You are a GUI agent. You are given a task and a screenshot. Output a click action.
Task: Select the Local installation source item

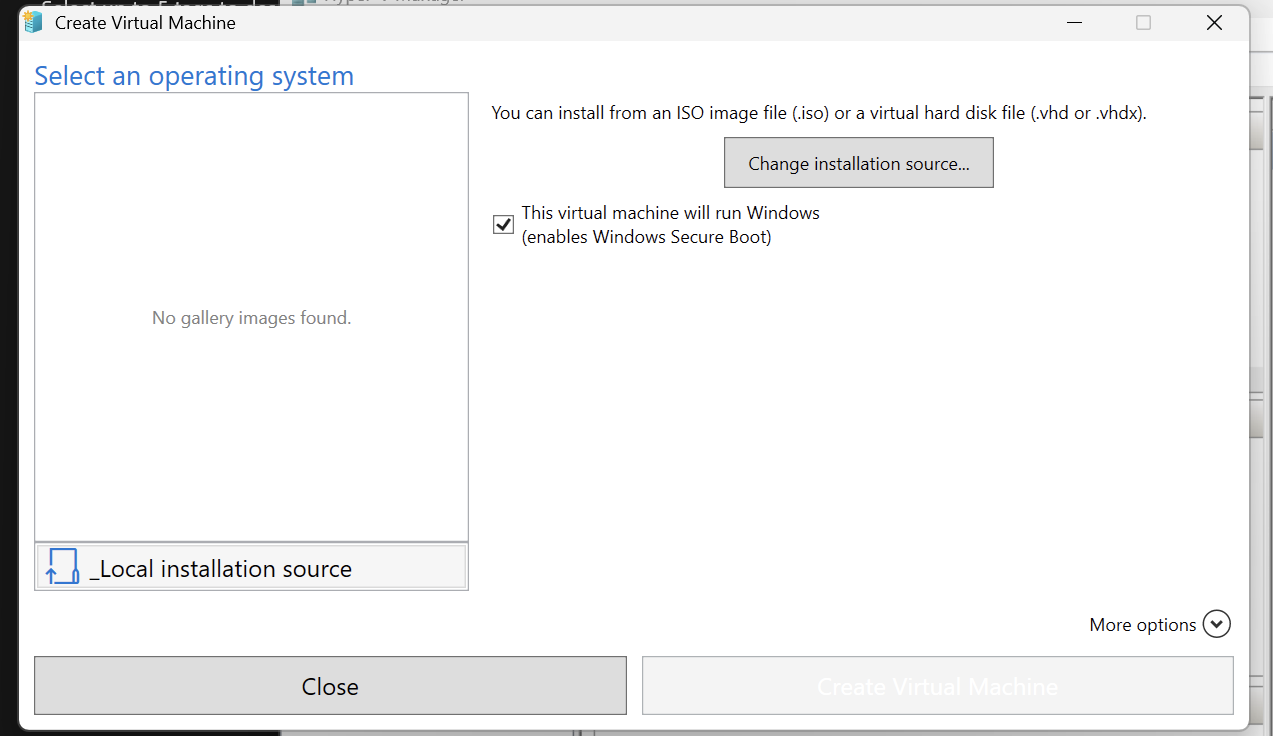251,567
